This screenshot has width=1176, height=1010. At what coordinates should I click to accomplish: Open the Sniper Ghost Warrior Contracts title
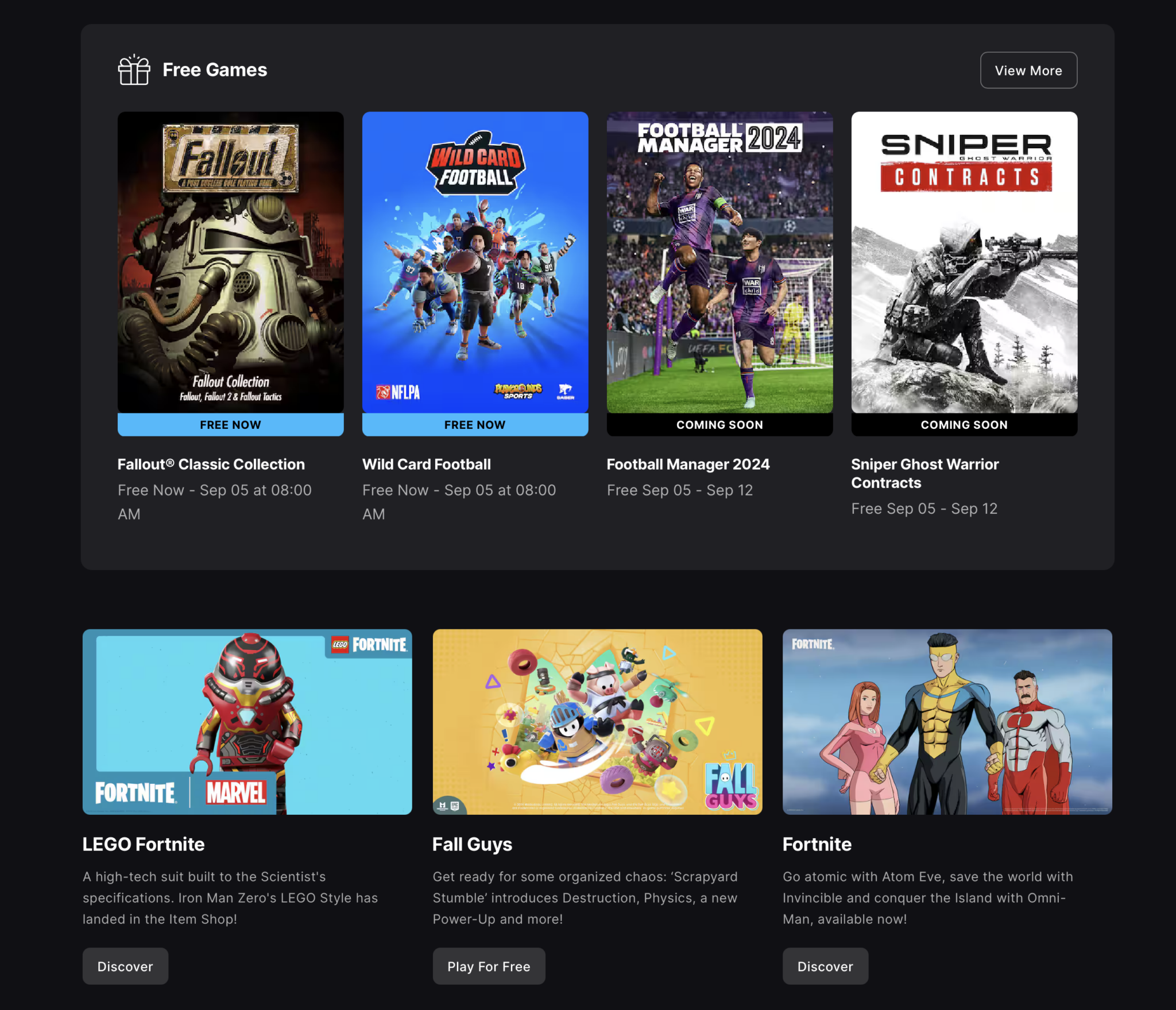pyautogui.click(x=925, y=473)
